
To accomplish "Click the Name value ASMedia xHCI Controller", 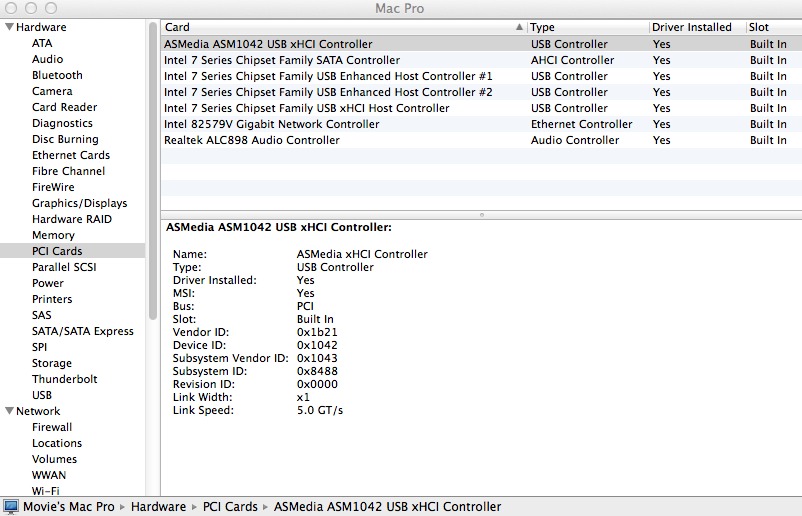I will tap(362, 254).
